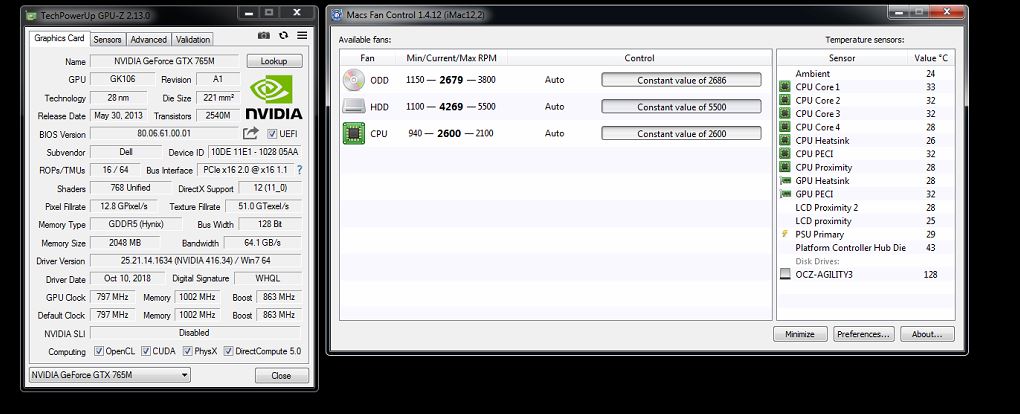Click the CPU Core 4 sensor icon

(x=785, y=127)
